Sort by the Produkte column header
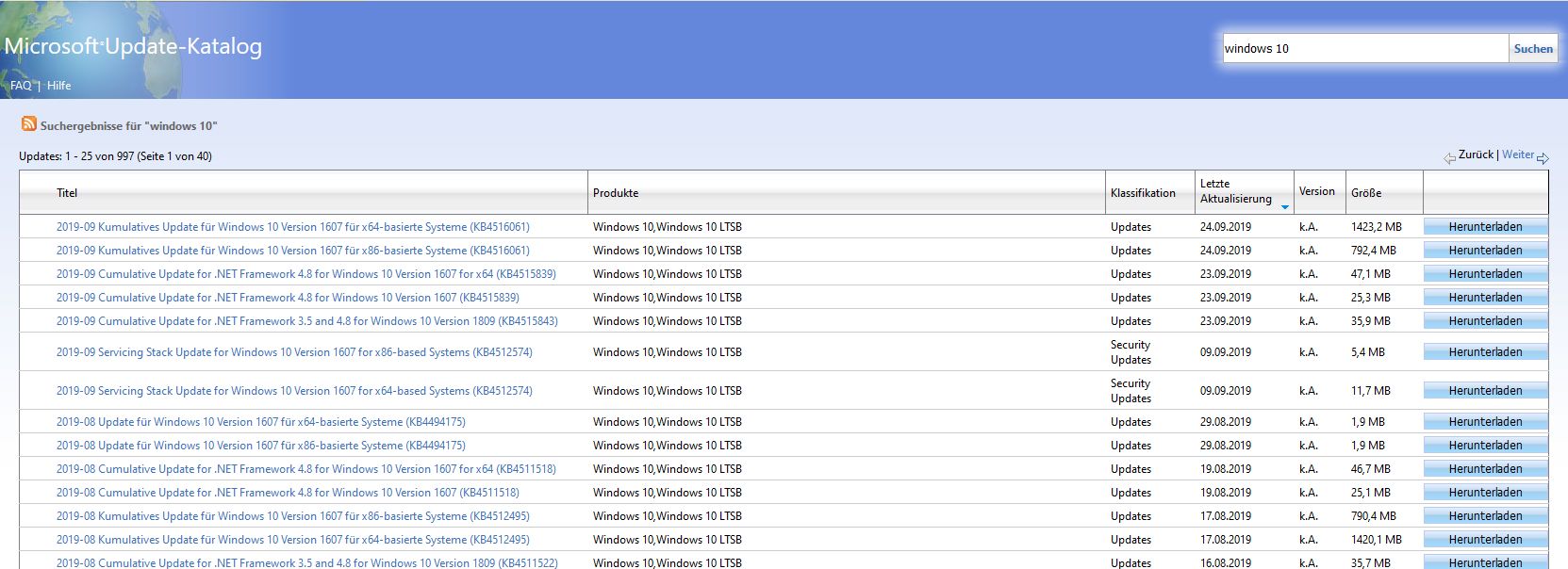Viewport: 1568px width, 569px height. (x=616, y=193)
